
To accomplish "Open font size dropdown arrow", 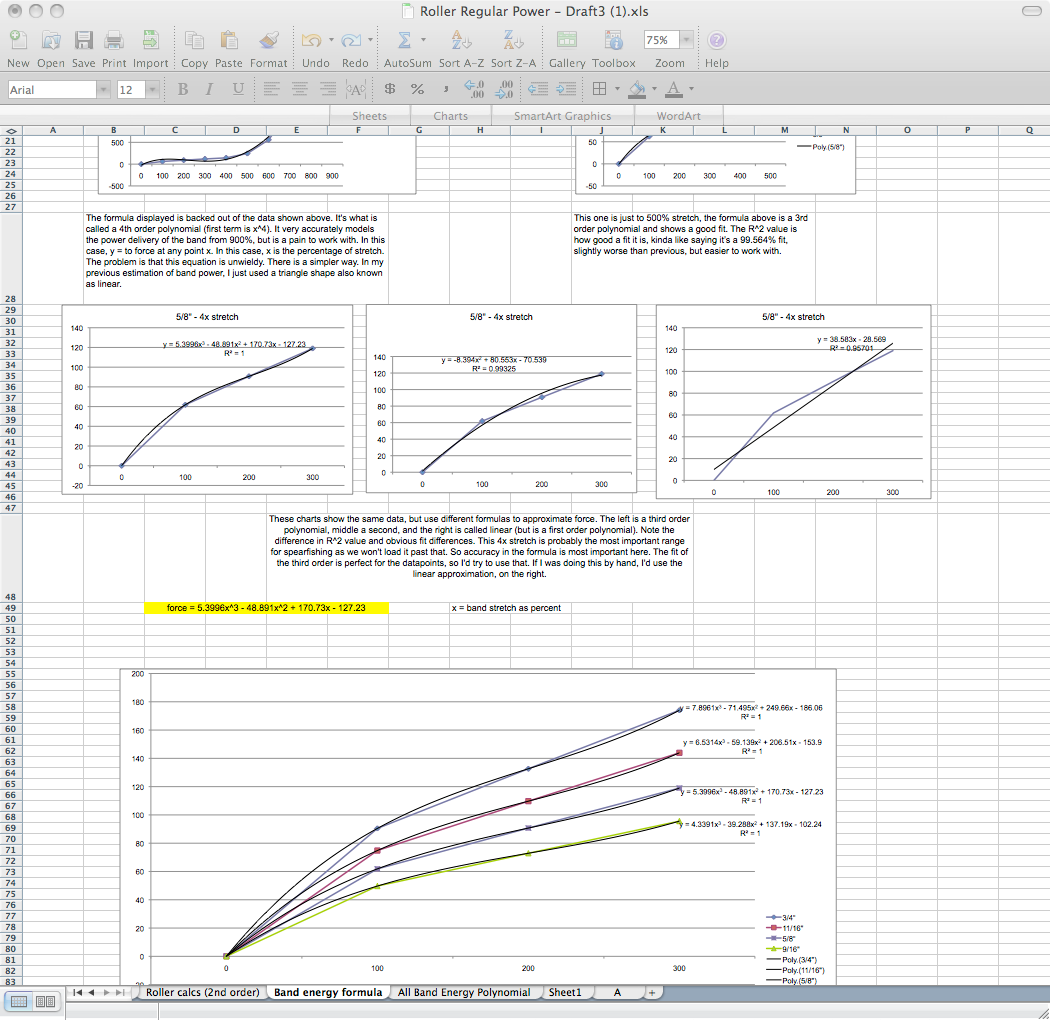I will point(153,90).
